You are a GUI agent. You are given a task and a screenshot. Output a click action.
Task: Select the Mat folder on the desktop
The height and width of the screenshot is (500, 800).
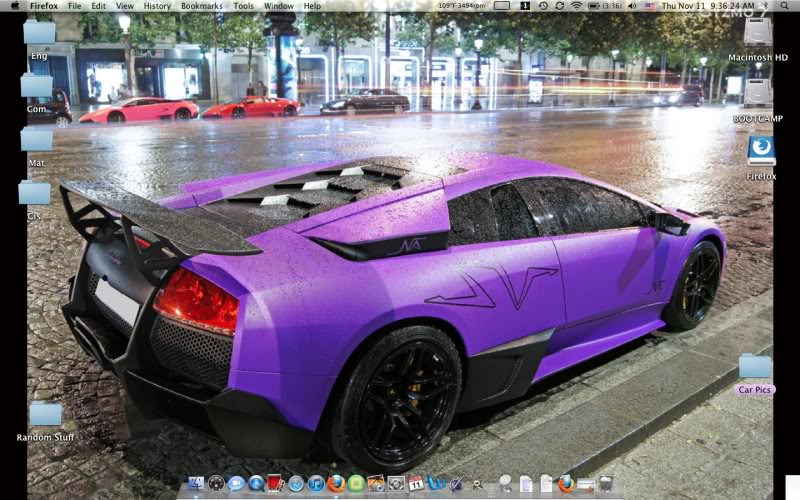click(37, 139)
